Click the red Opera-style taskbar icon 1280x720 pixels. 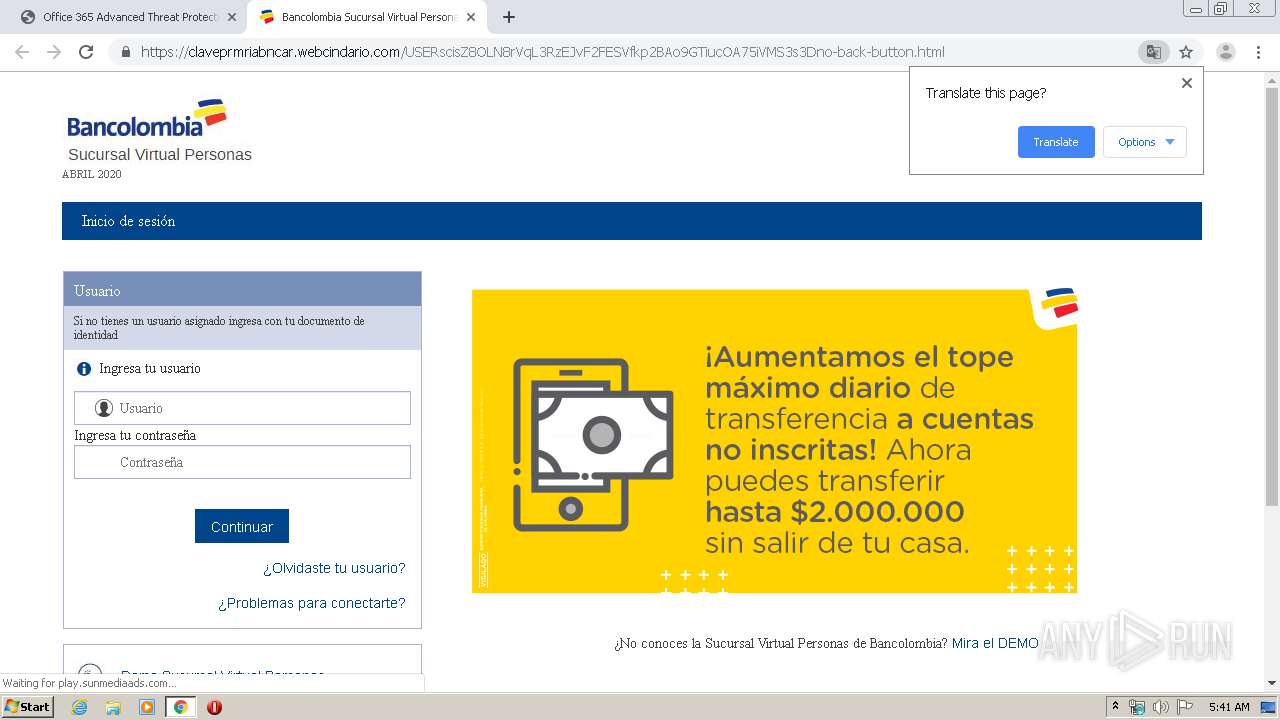tap(214, 707)
